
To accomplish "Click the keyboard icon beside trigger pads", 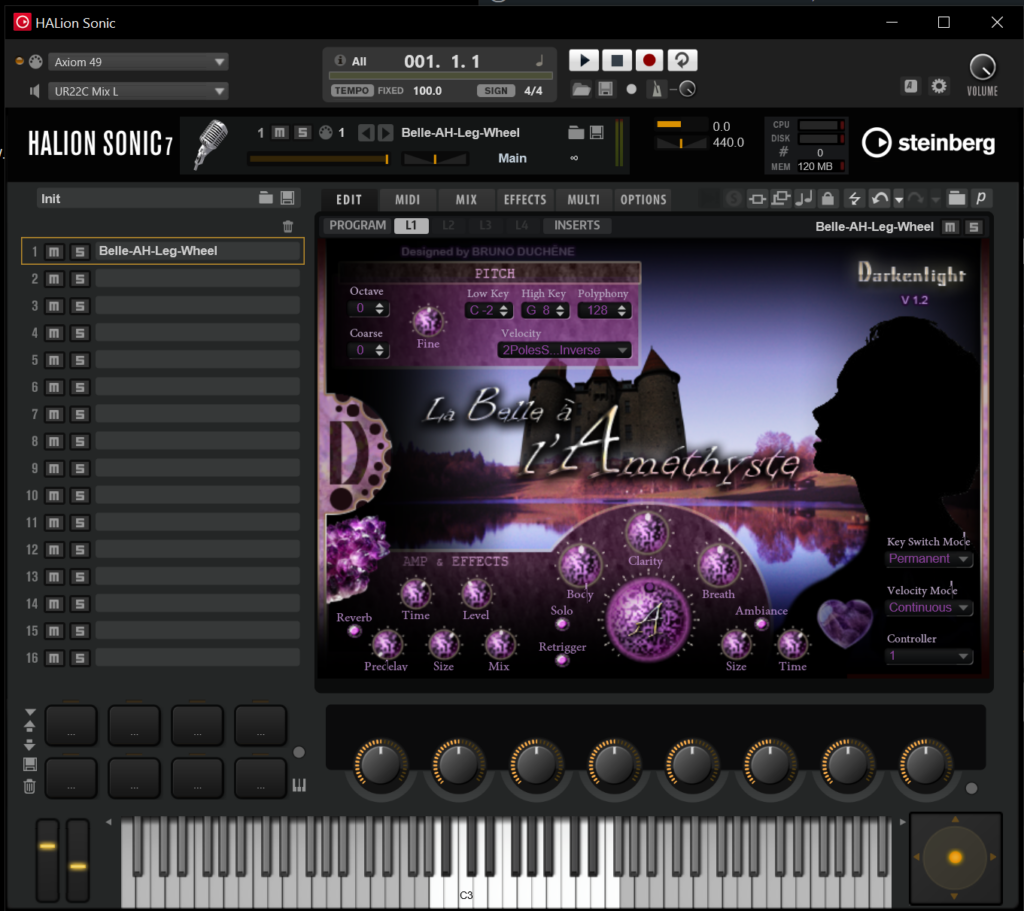I will [299, 784].
